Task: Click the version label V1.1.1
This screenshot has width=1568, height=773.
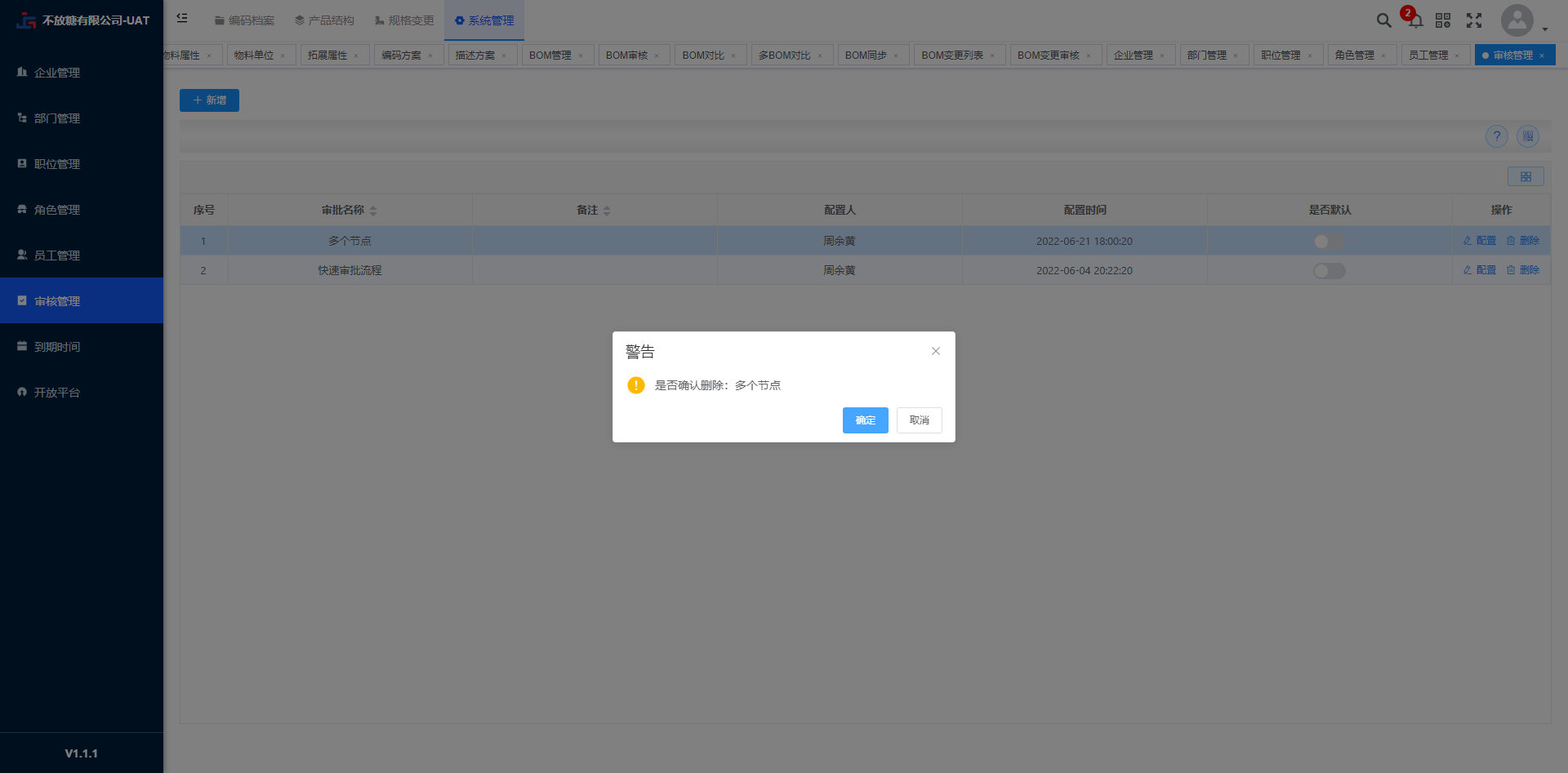Action: (82, 753)
